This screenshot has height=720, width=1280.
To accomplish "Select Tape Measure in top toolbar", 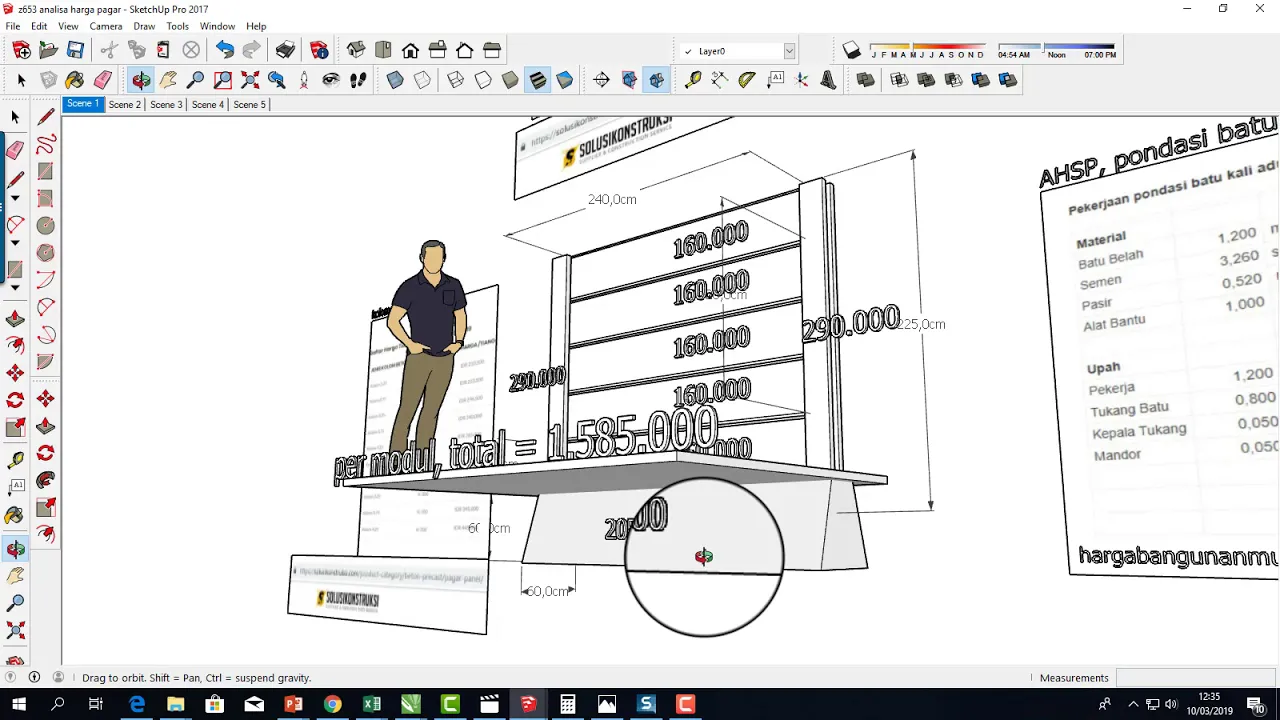I will 692,80.
